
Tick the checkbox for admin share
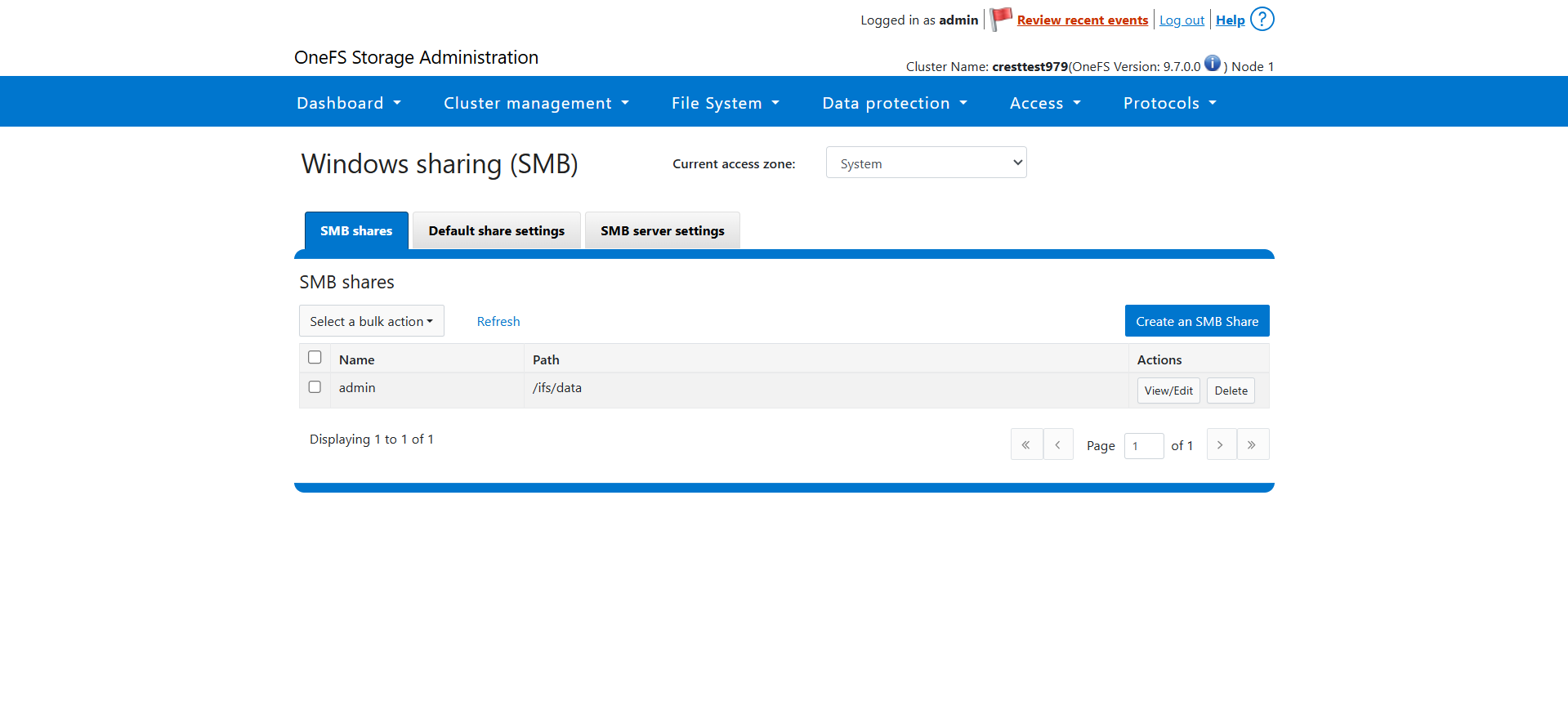[315, 386]
